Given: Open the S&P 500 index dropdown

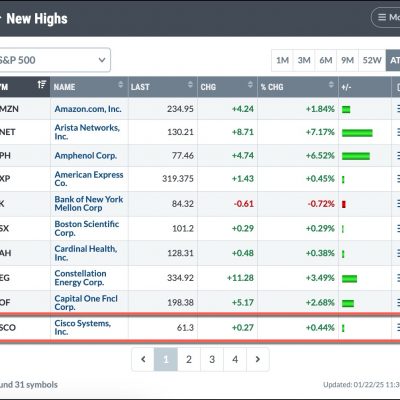Looking at the screenshot, I should coord(53,60).
